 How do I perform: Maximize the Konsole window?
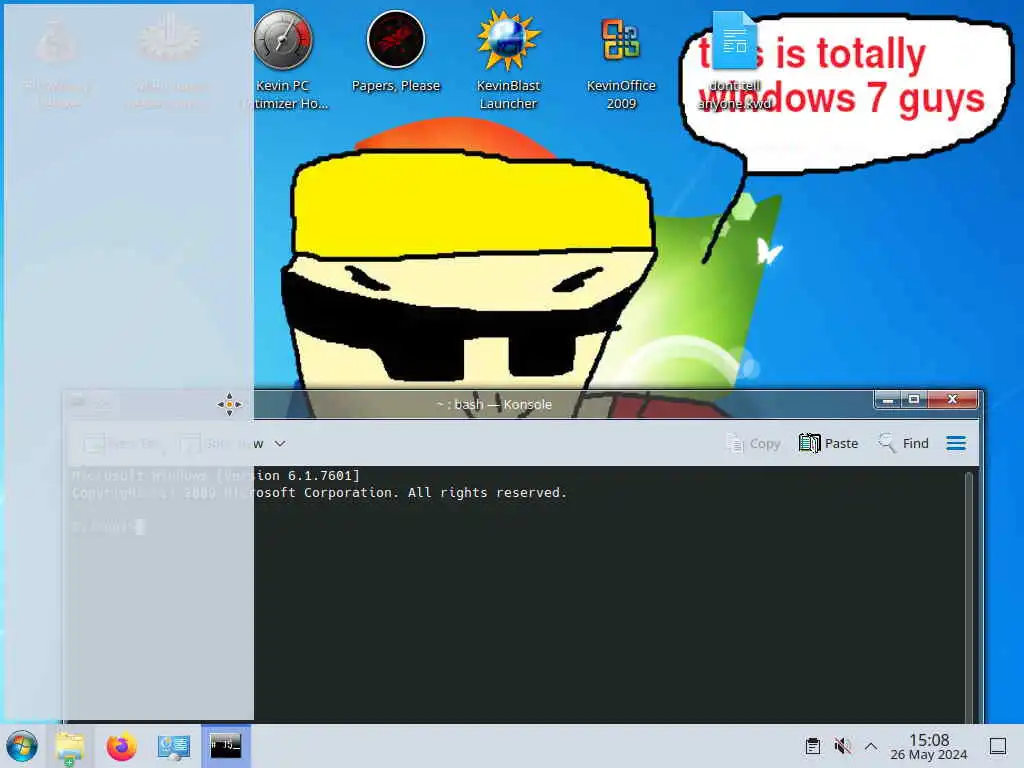pos(914,399)
